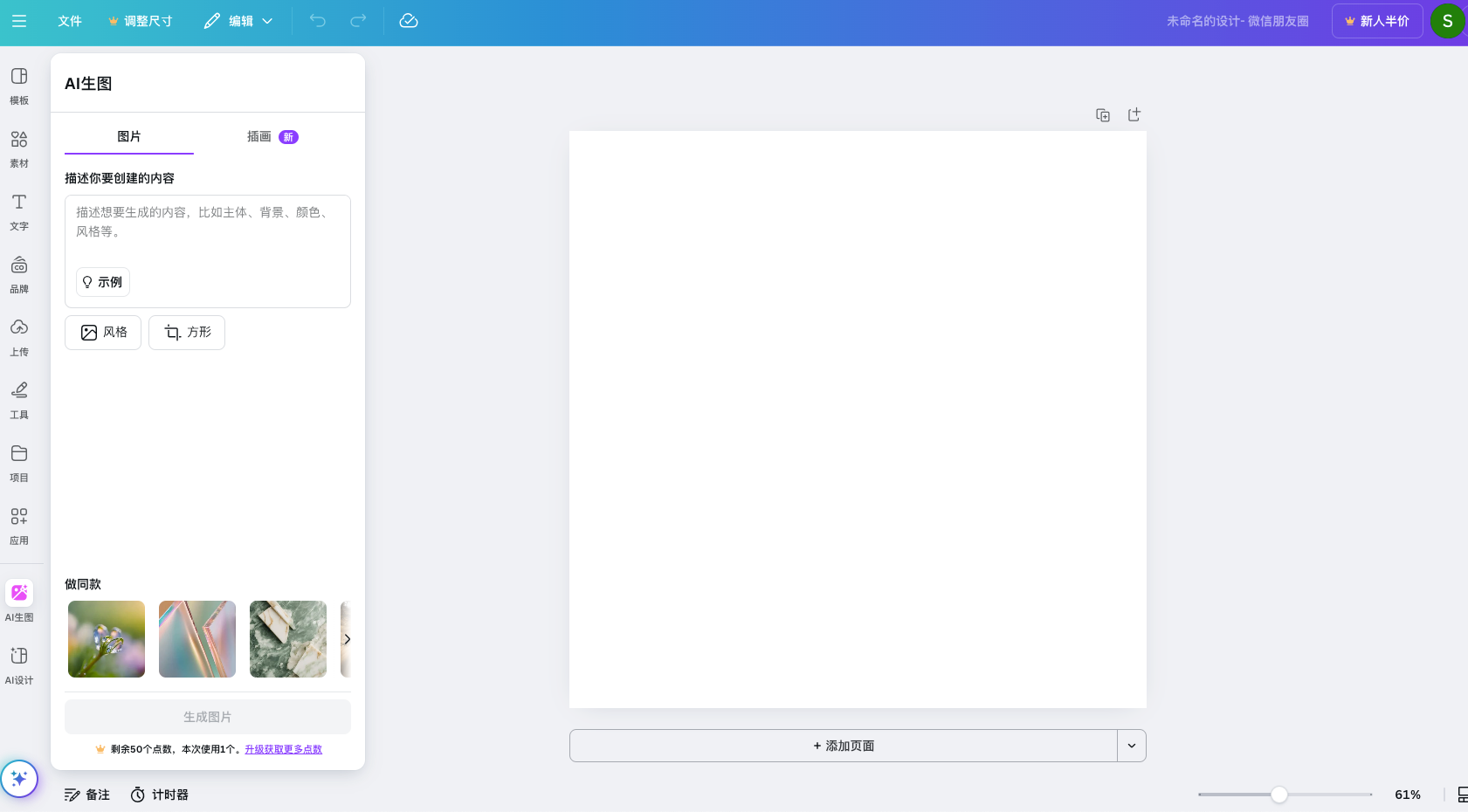The height and width of the screenshot is (812, 1468).
Task: Enable the 示例 example prompt
Action: coord(102,281)
